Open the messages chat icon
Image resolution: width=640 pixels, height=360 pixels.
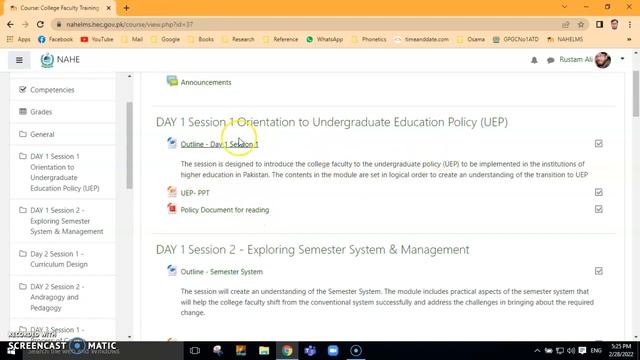click(x=551, y=60)
